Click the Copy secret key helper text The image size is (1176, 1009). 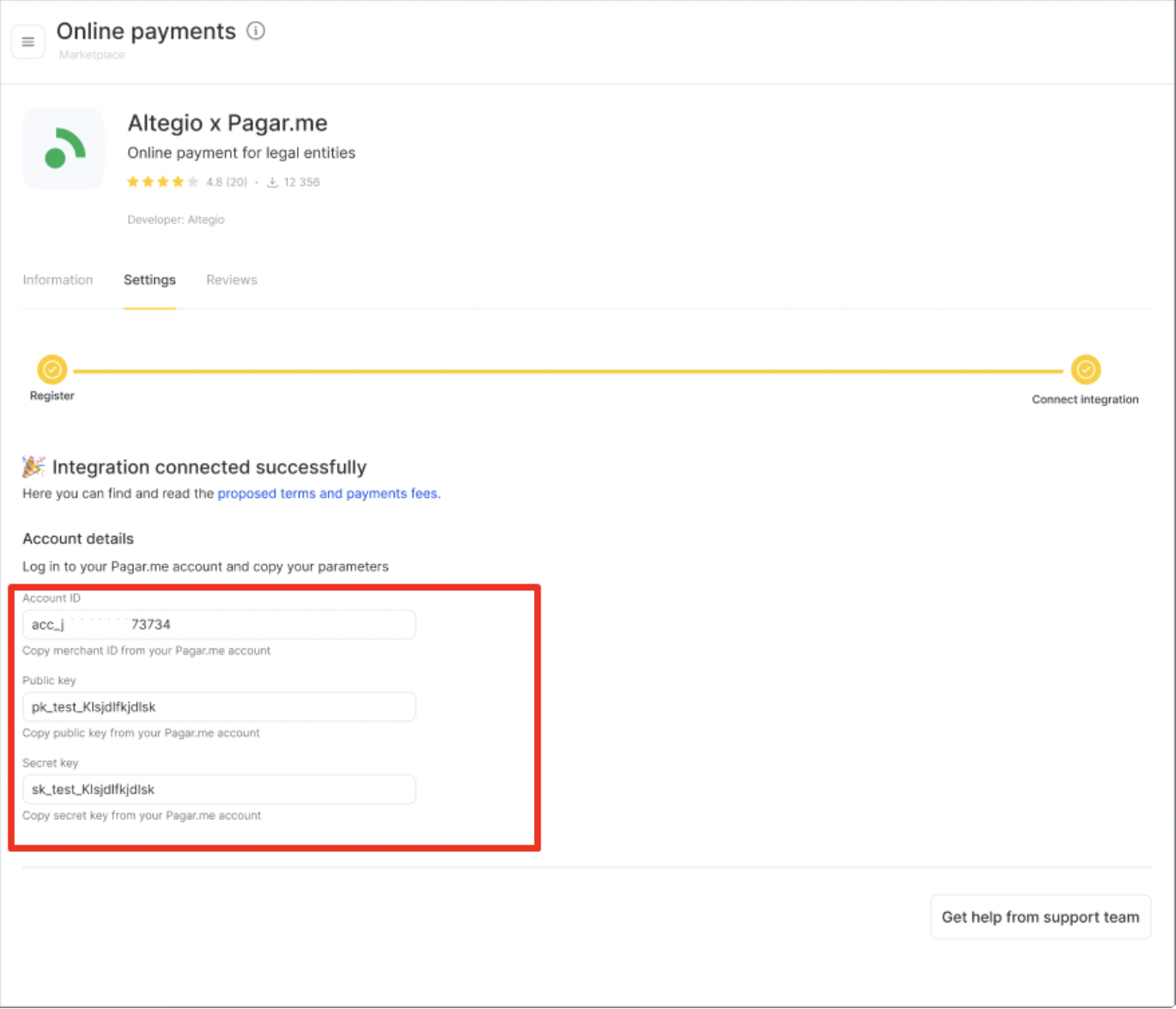pyautogui.click(x=142, y=815)
